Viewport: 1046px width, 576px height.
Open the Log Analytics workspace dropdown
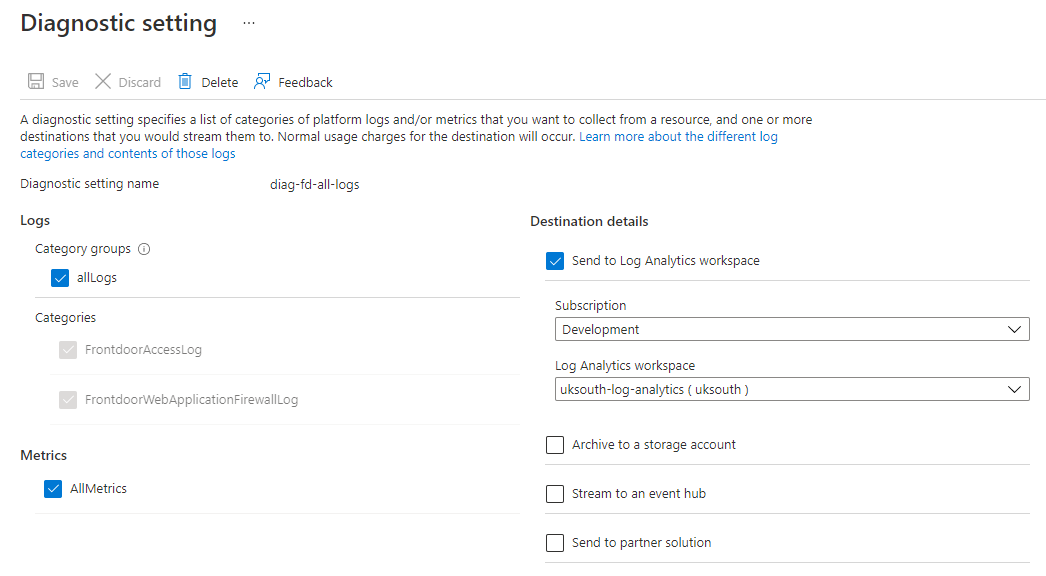(792, 388)
